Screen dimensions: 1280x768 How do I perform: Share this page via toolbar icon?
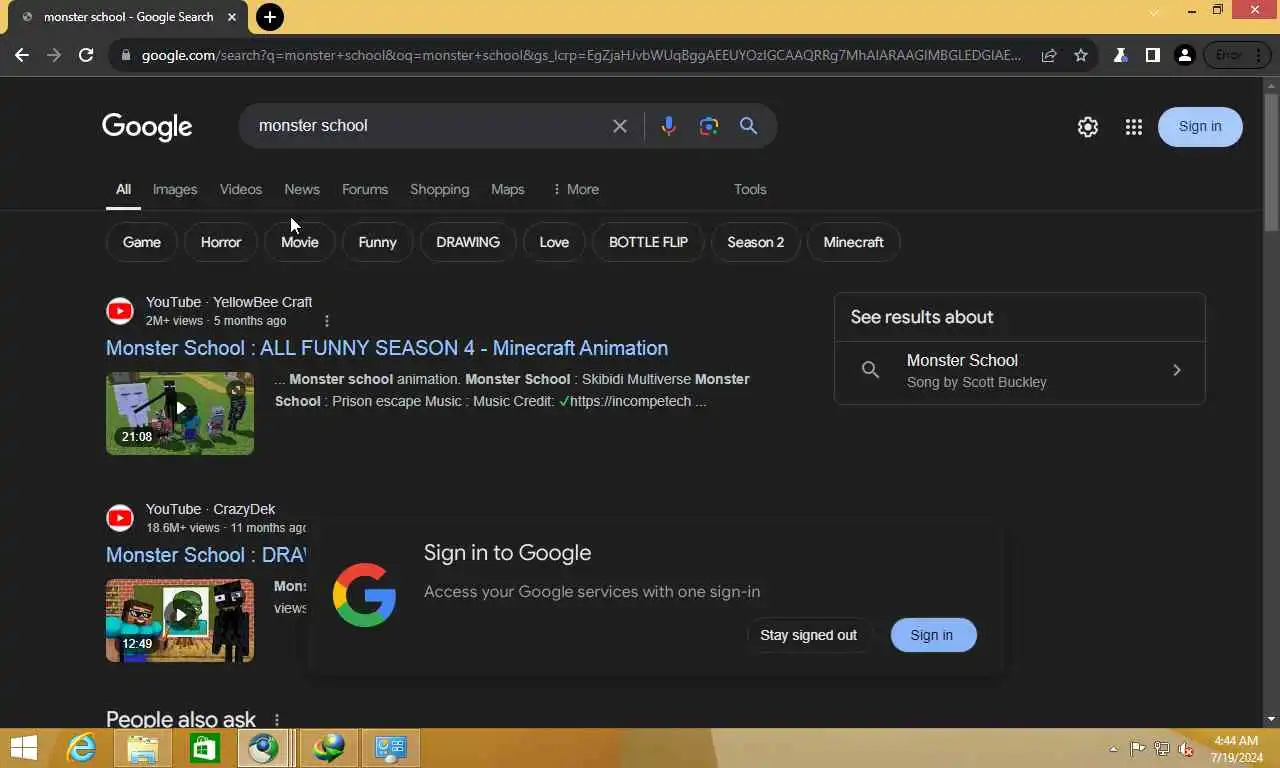click(1049, 55)
